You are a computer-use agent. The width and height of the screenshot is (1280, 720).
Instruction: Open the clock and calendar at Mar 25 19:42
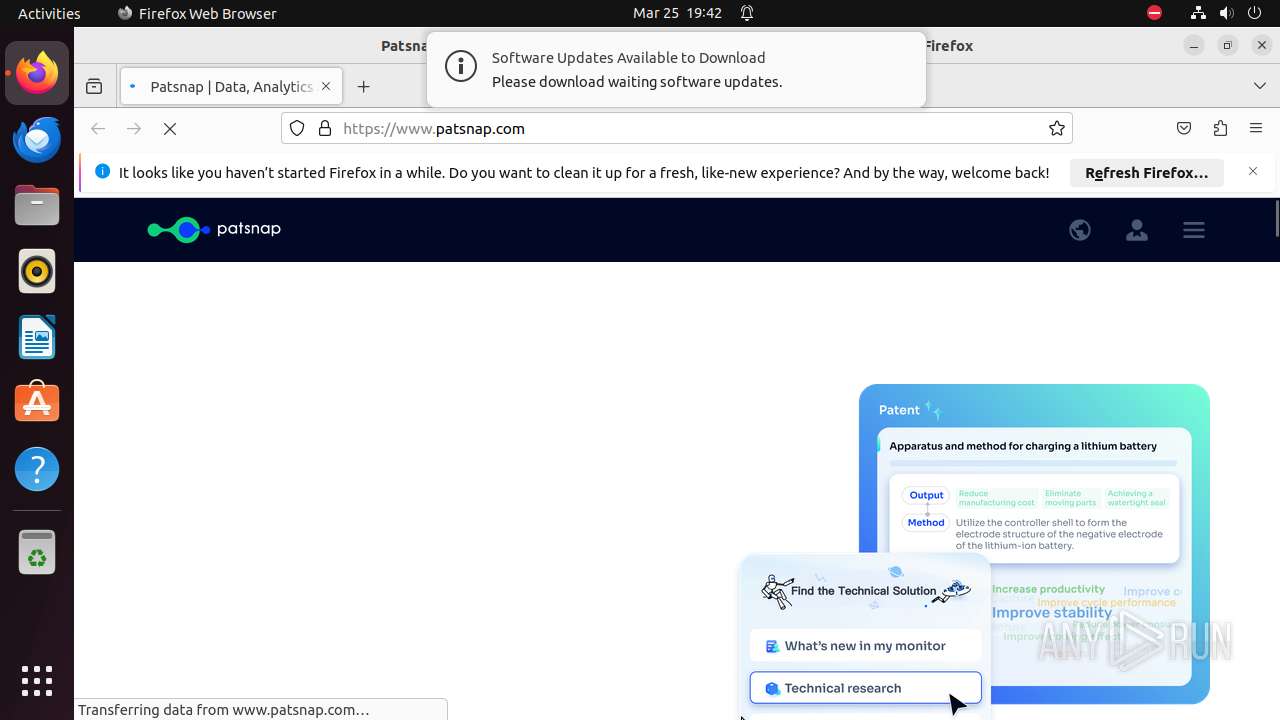coord(677,13)
